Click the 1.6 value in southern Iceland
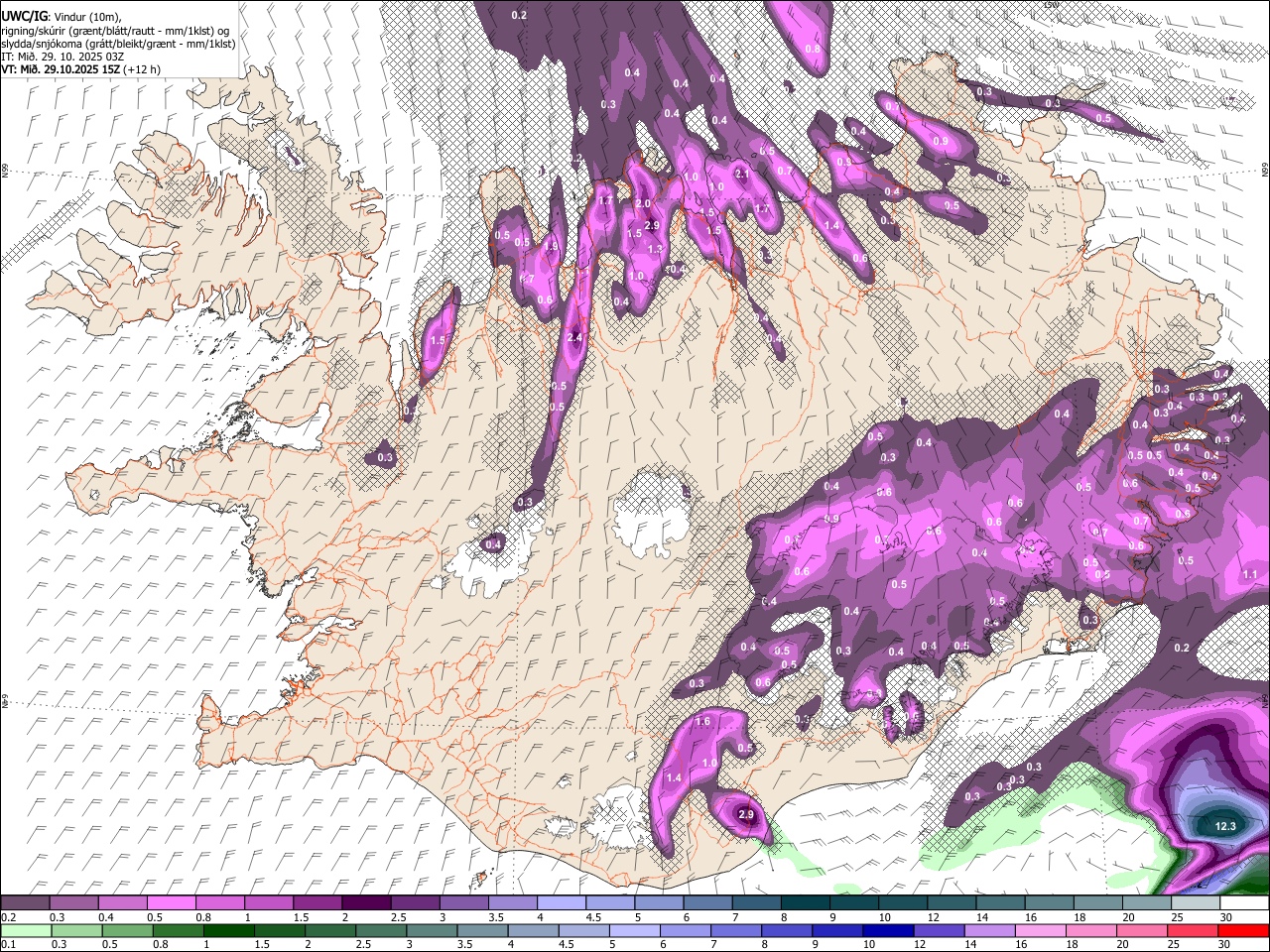The height and width of the screenshot is (952, 1270). pyautogui.click(x=702, y=721)
